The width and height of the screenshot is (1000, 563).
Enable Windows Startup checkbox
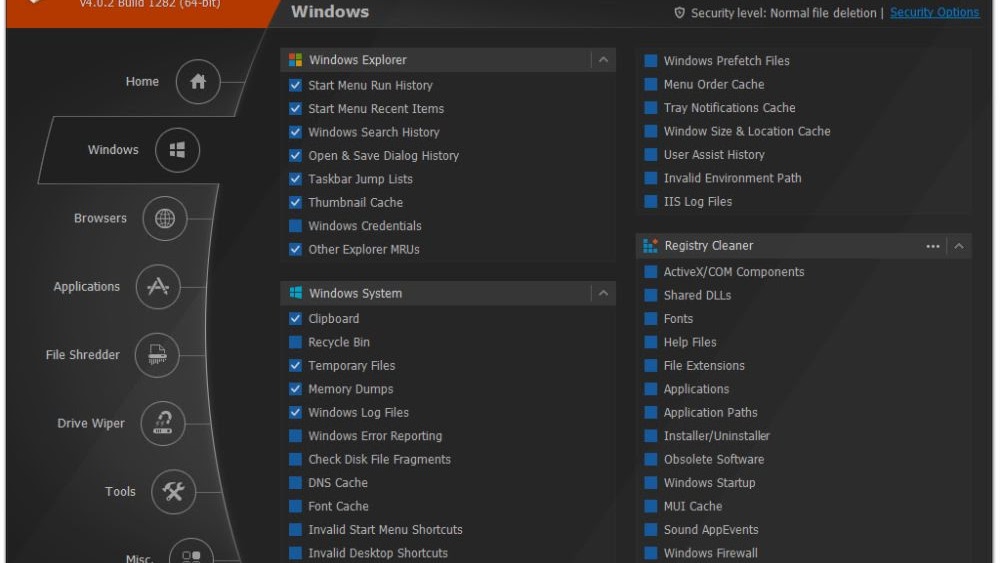tap(651, 483)
